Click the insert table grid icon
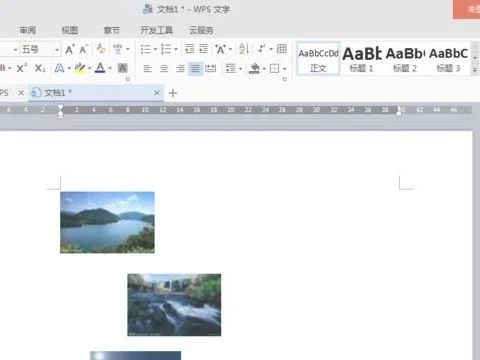The image size is (480, 360). click(282, 49)
